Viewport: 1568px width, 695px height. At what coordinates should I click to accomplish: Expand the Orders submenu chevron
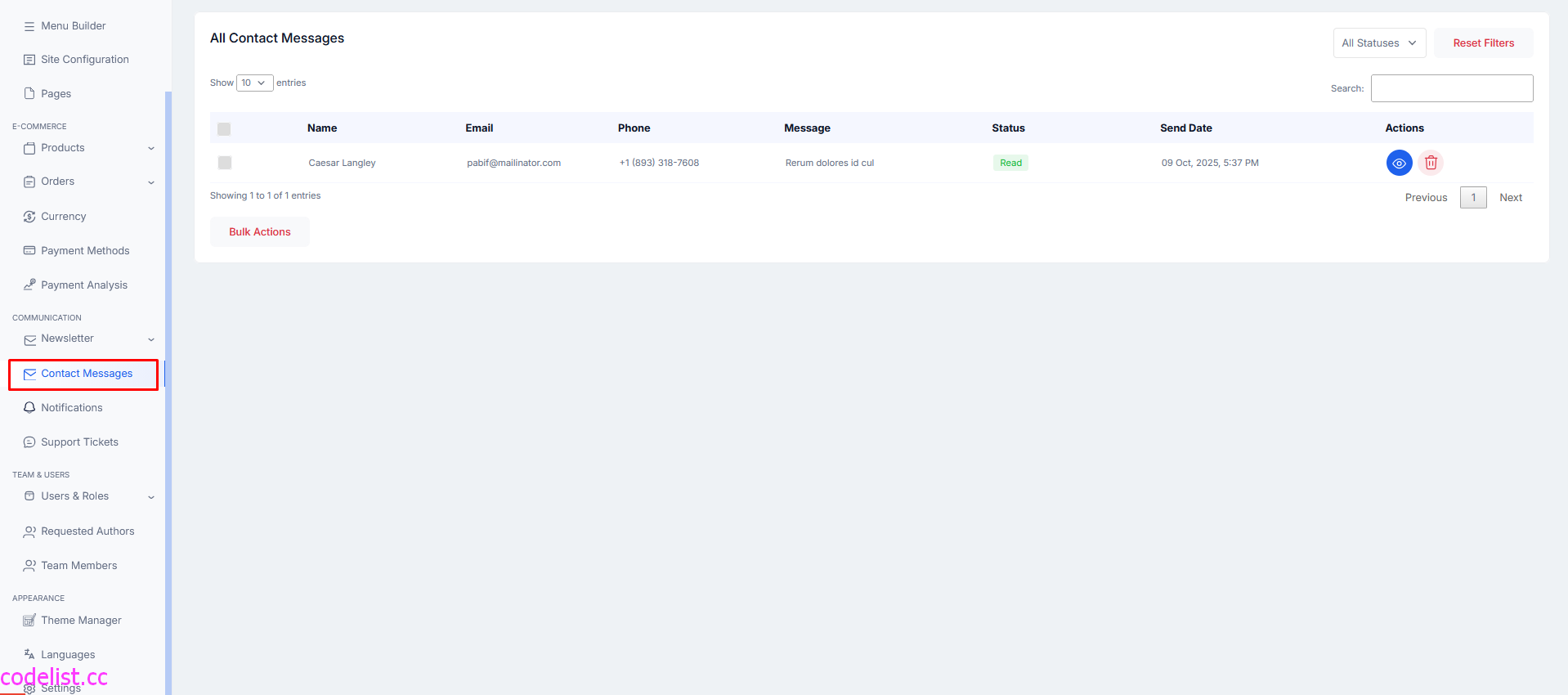(151, 182)
